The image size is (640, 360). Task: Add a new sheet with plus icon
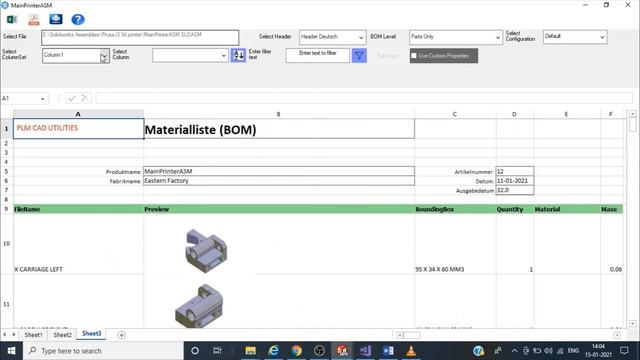point(121,335)
